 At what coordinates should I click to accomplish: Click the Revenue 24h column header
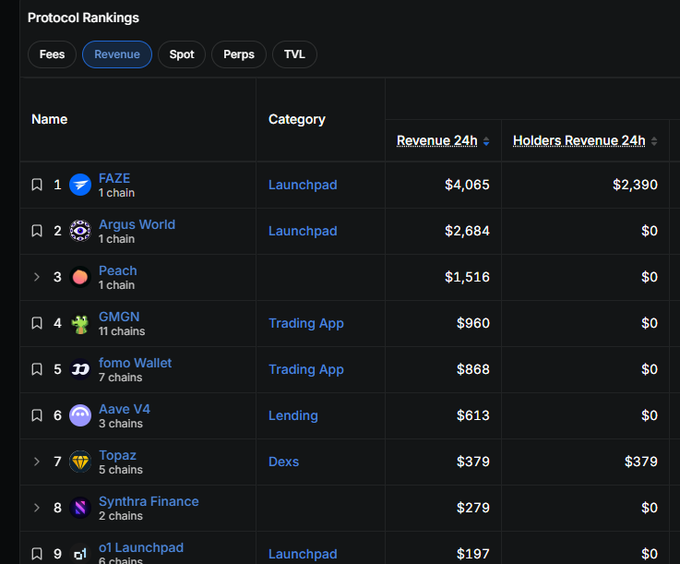pyautogui.click(x=437, y=141)
